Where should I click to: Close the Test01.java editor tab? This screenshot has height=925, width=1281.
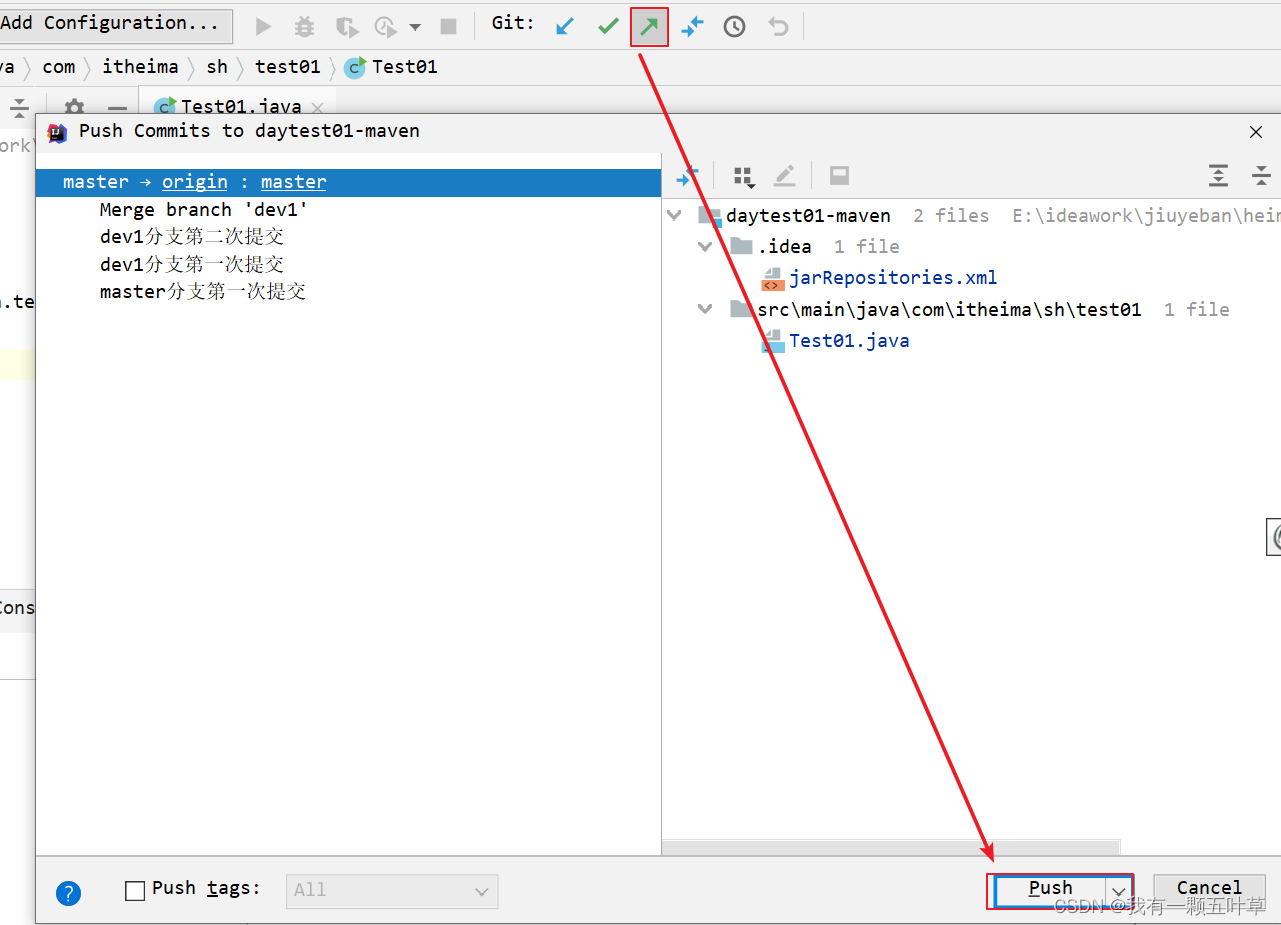coord(318,108)
